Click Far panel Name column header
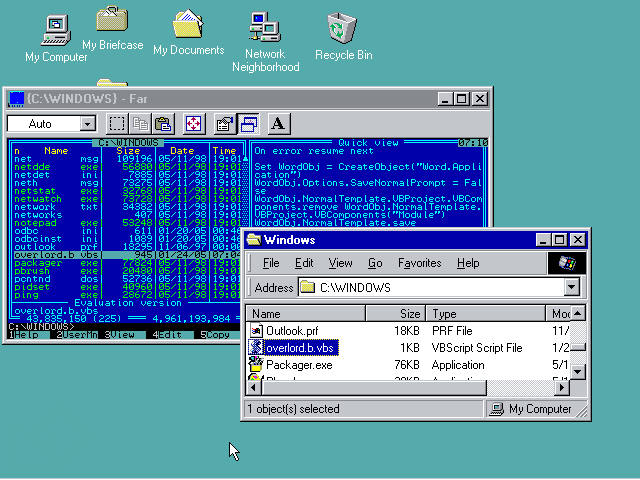Image resolution: width=640 pixels, height=480 pixels. point(56,151)
